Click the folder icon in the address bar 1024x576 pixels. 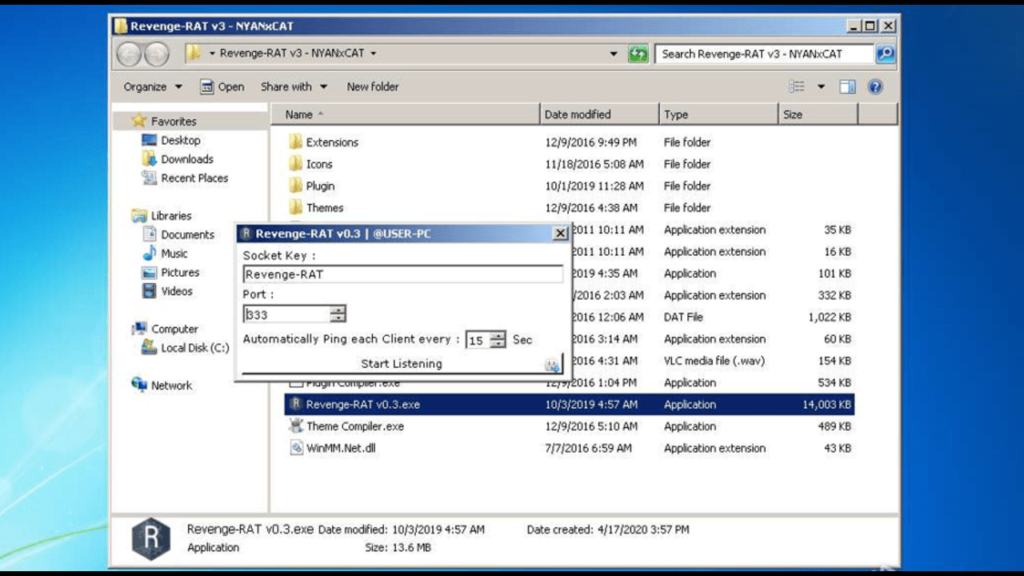pos(193,53)
